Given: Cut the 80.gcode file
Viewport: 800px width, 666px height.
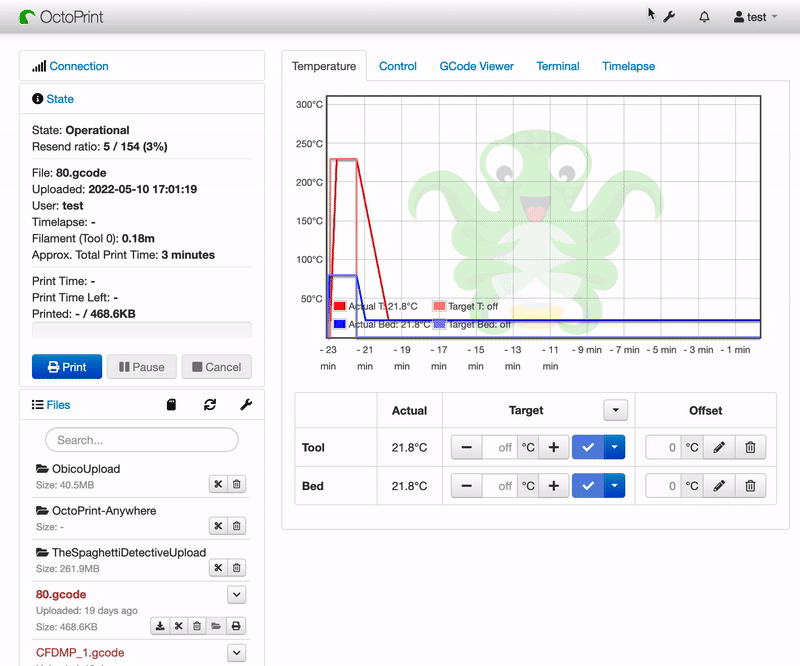Looking at the screenshot, I should point(179,626).
